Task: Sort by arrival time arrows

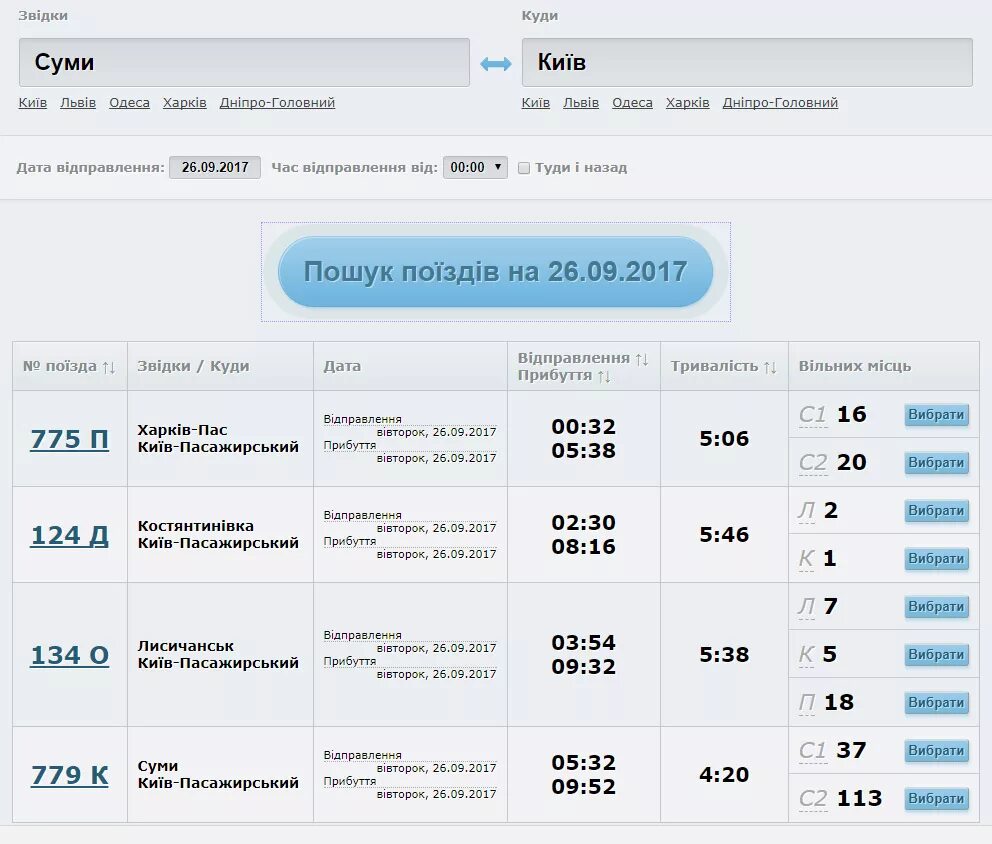Action: pyautogui.click(x=604, y=376)
